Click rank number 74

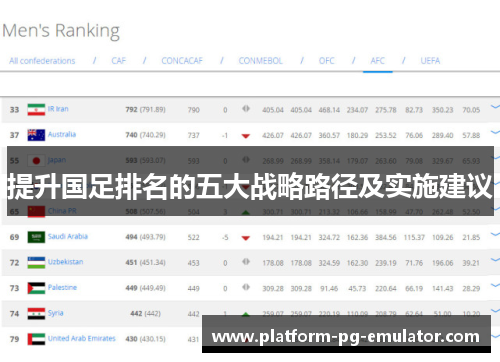coord(14,314)
